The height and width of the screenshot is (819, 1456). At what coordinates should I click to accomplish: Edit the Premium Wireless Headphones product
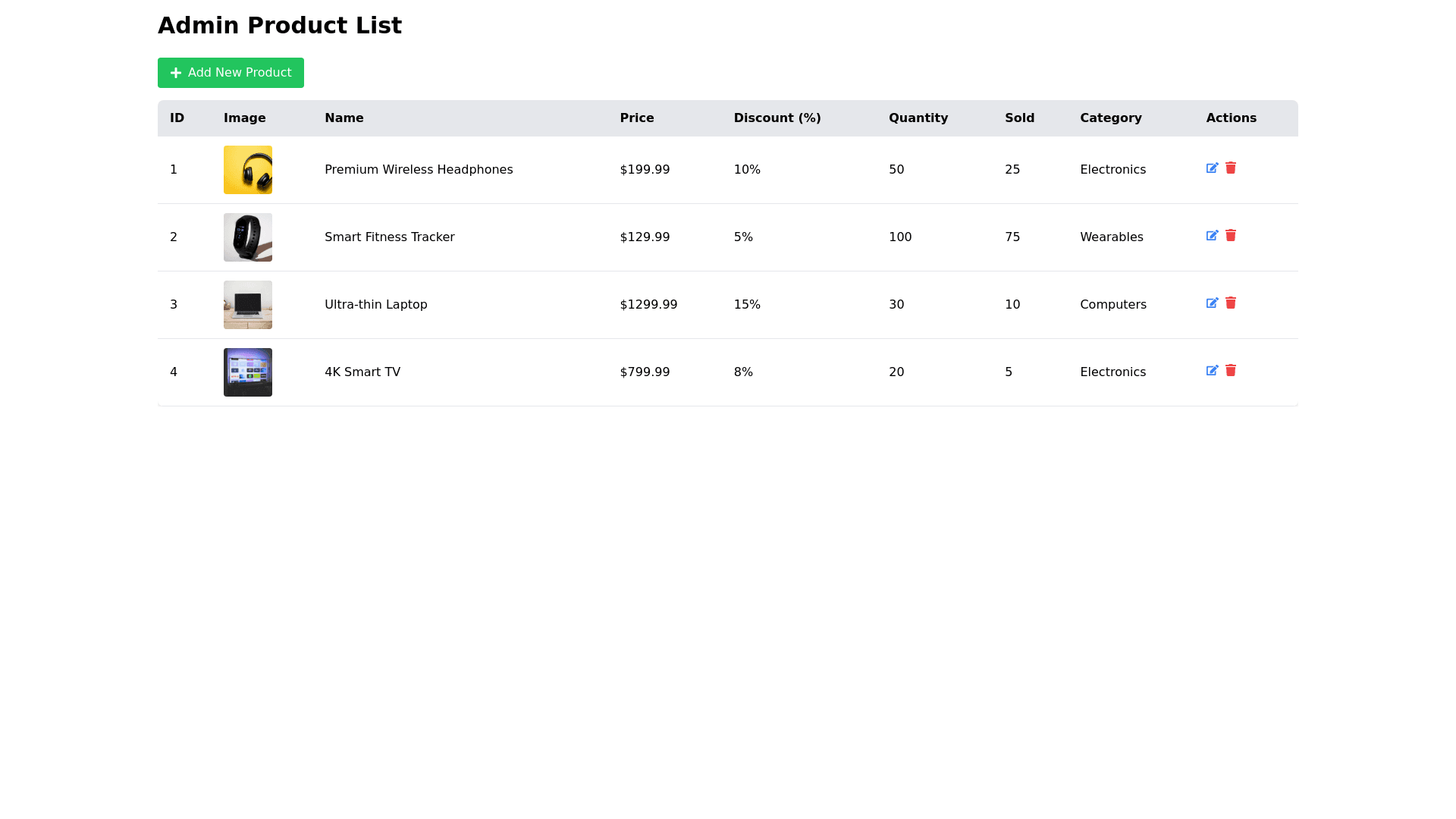[x=1212, y=168]
